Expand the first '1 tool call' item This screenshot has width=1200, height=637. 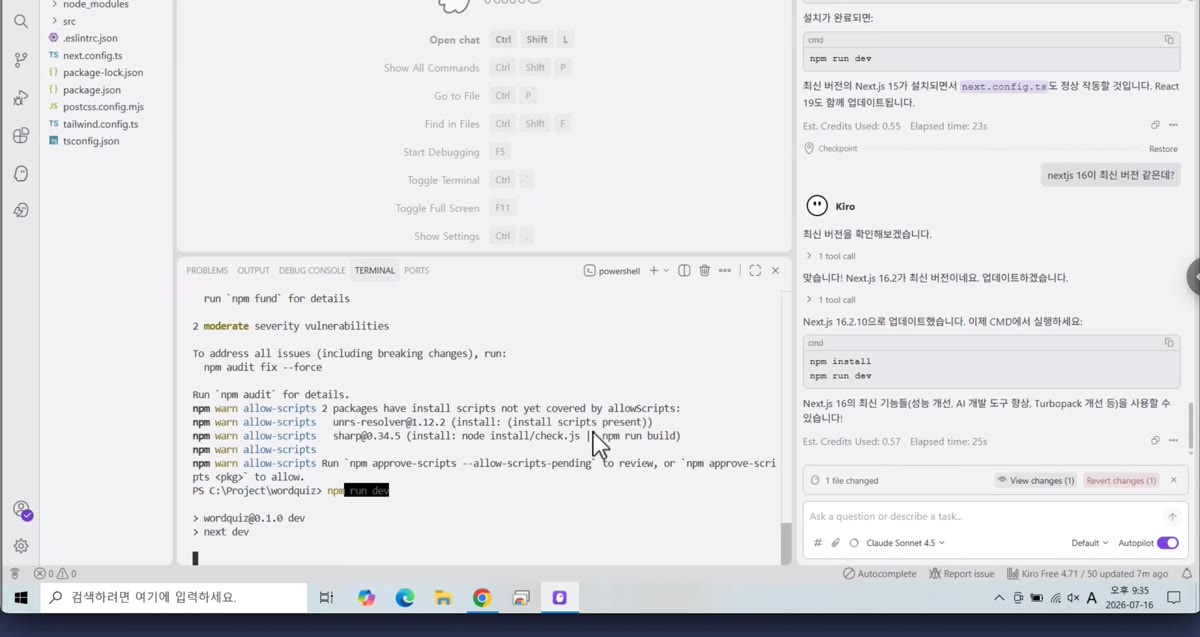pos(831,256)
